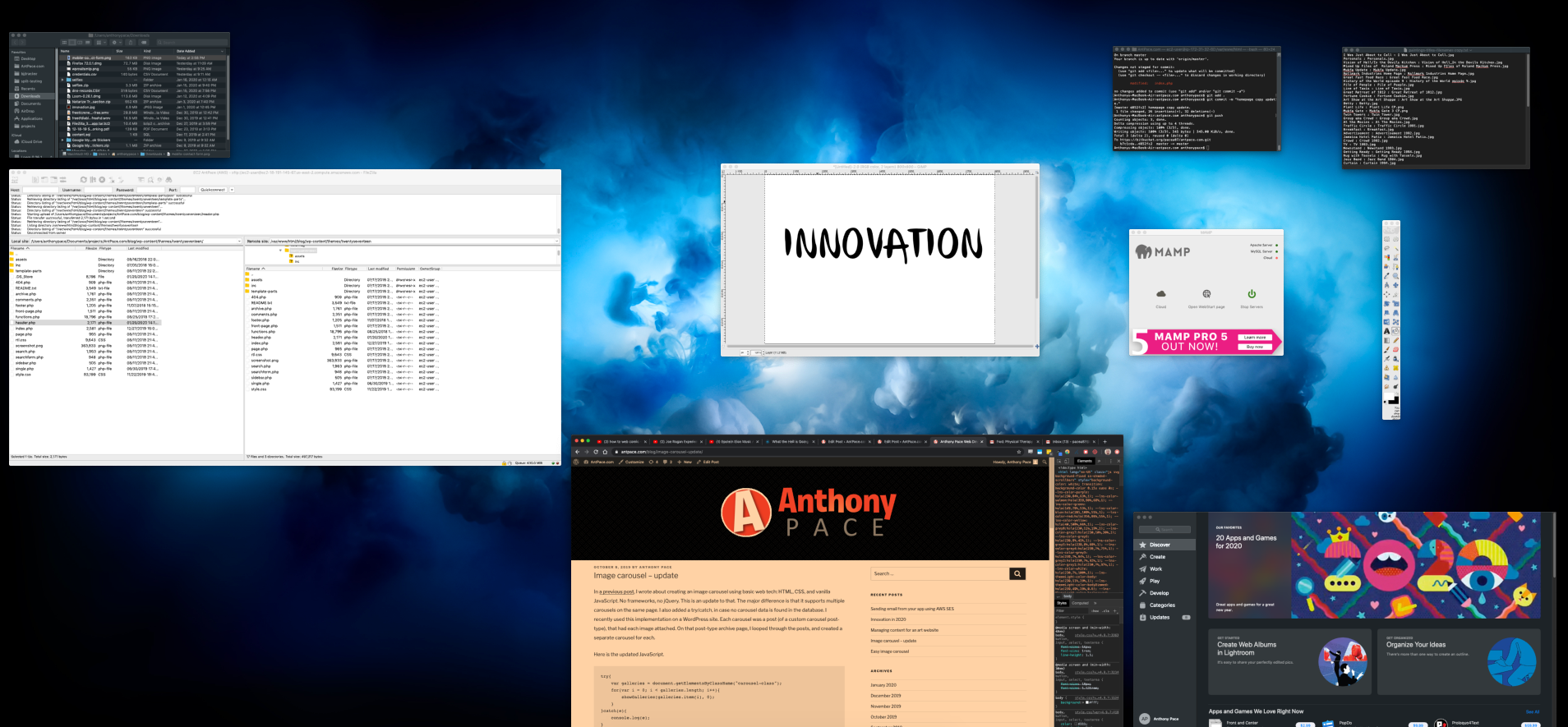Select the Paintbrush tool in GIMP toolbox
The height and width of the screenshot is (727, 1568).
click(1386, 349)
